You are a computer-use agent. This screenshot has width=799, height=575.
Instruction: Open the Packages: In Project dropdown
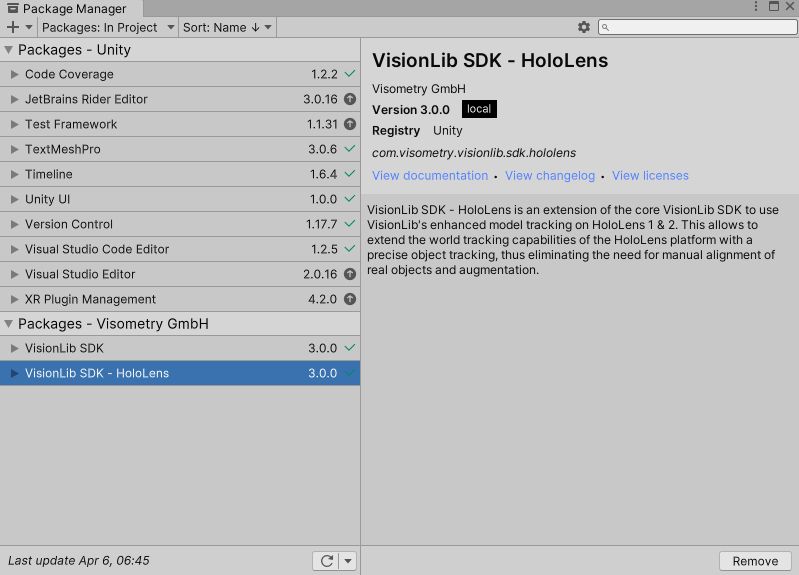click(x=108, y=28)
